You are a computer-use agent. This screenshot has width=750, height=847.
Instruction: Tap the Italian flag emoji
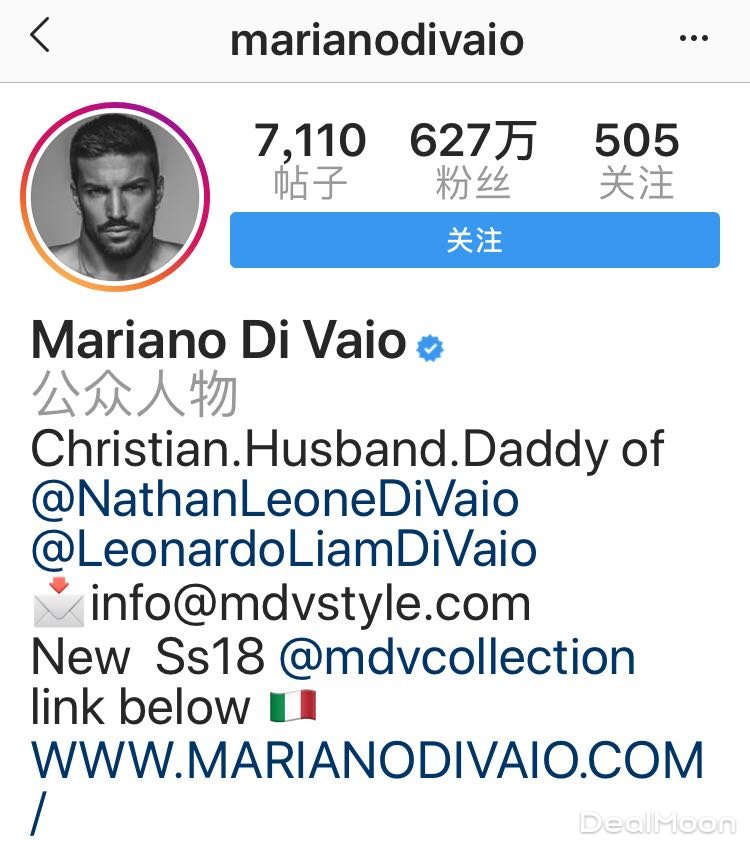293,706
